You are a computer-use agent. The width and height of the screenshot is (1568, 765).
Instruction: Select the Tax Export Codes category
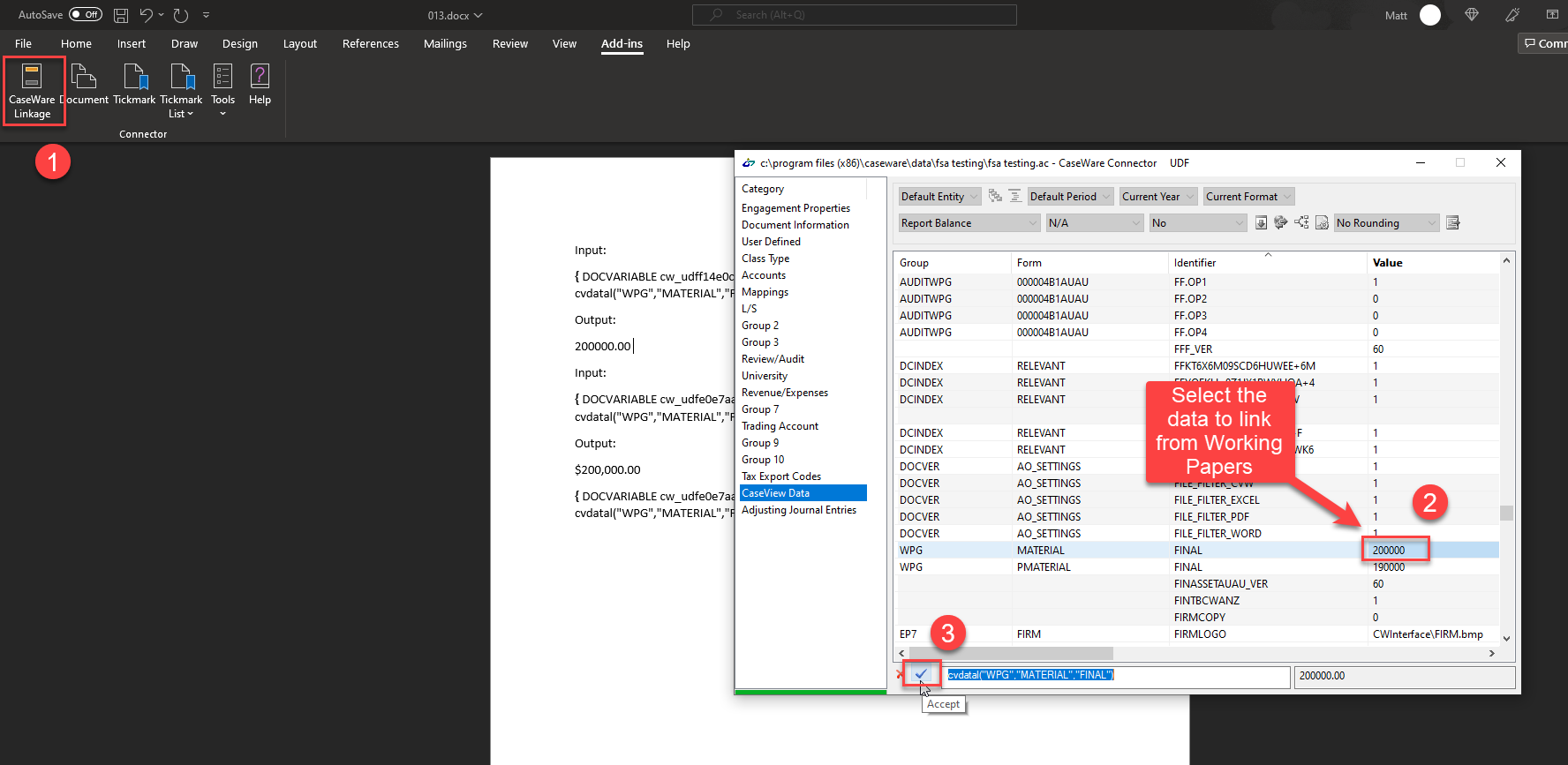click(x=781, y=476)
